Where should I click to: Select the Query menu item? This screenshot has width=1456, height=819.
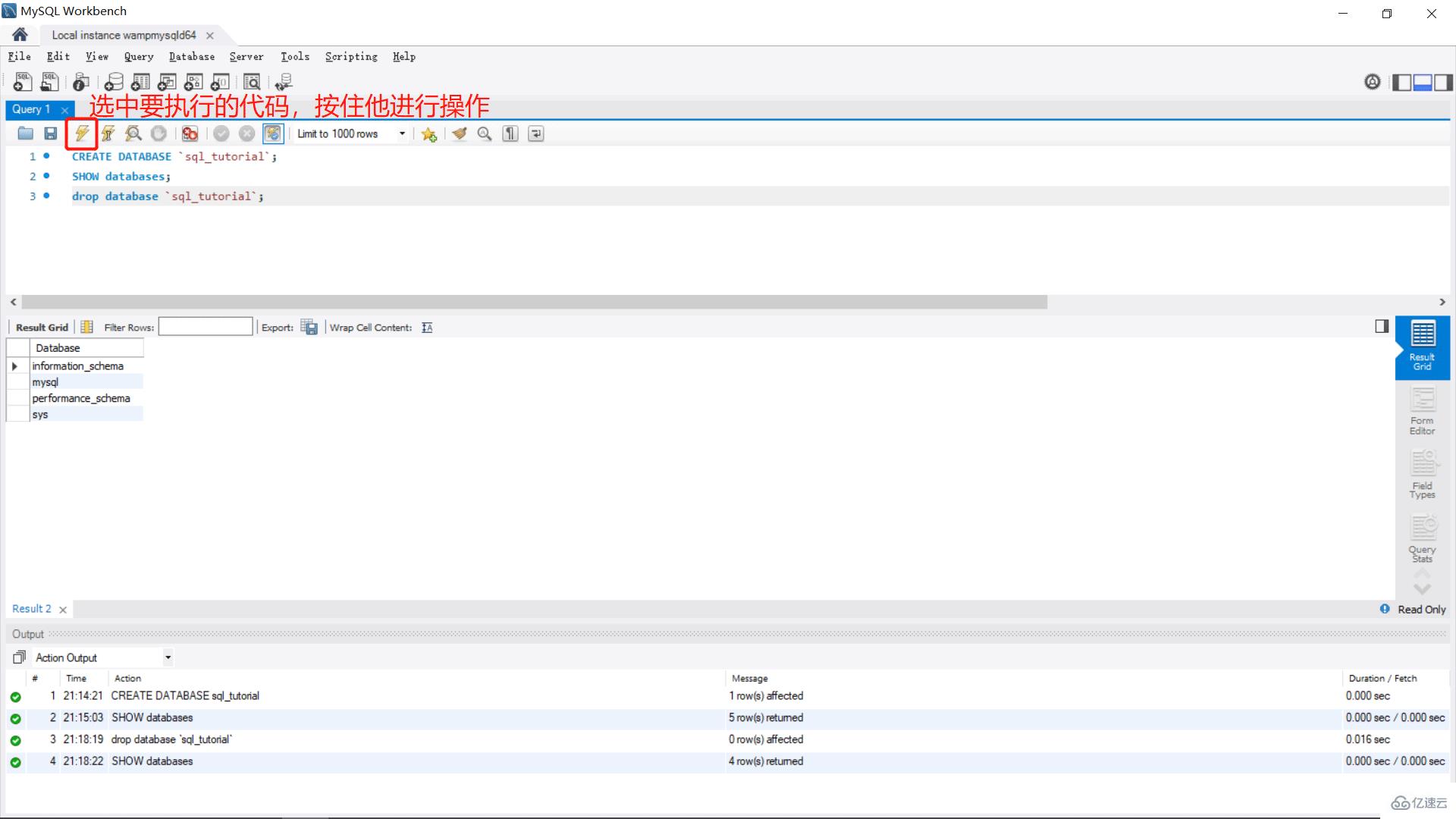coord(138,56)
